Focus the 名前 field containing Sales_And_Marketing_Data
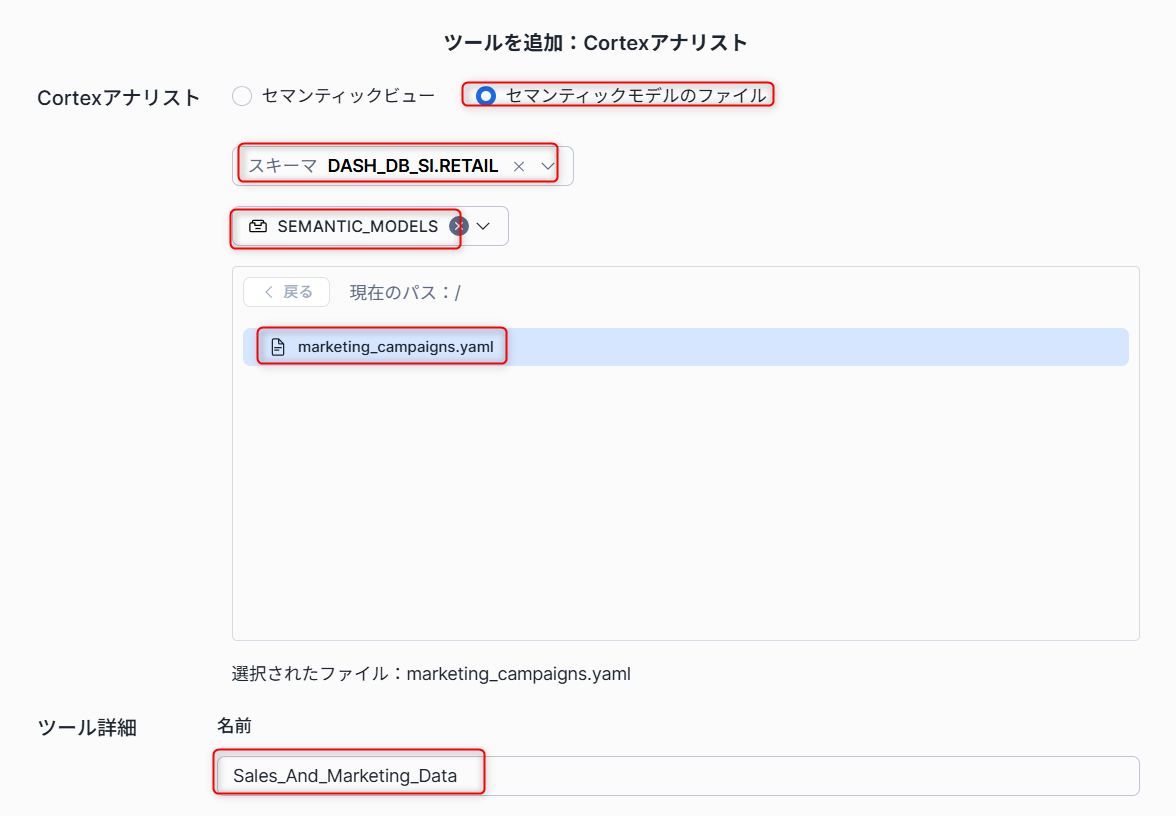The image size is (1176, 816). (676, 775)
